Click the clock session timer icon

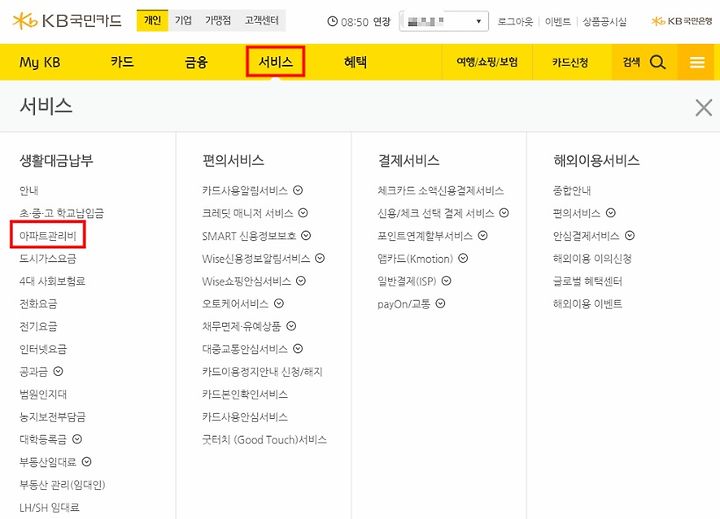click(332, 21)
